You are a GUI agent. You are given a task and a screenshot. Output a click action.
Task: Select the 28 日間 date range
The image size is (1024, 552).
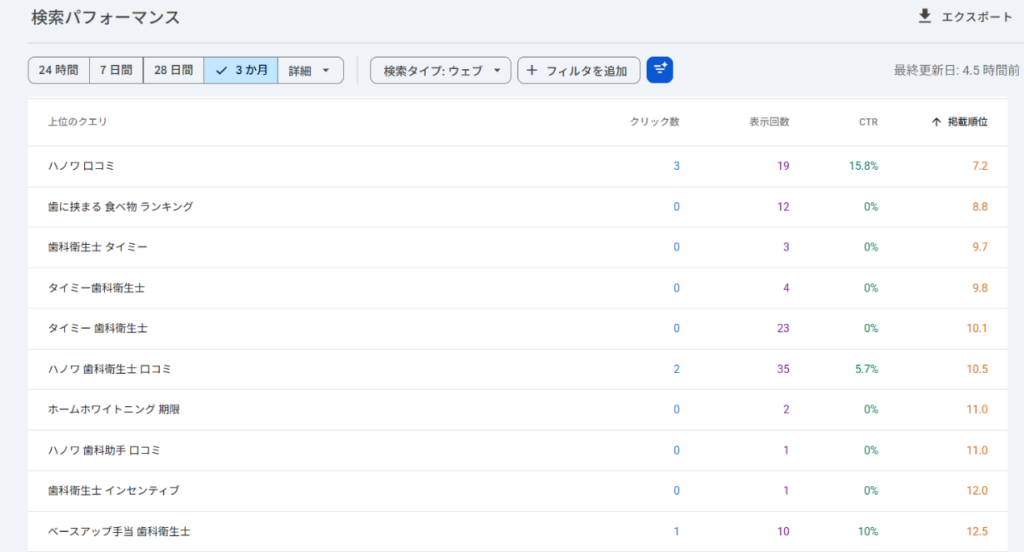(174, 70)
